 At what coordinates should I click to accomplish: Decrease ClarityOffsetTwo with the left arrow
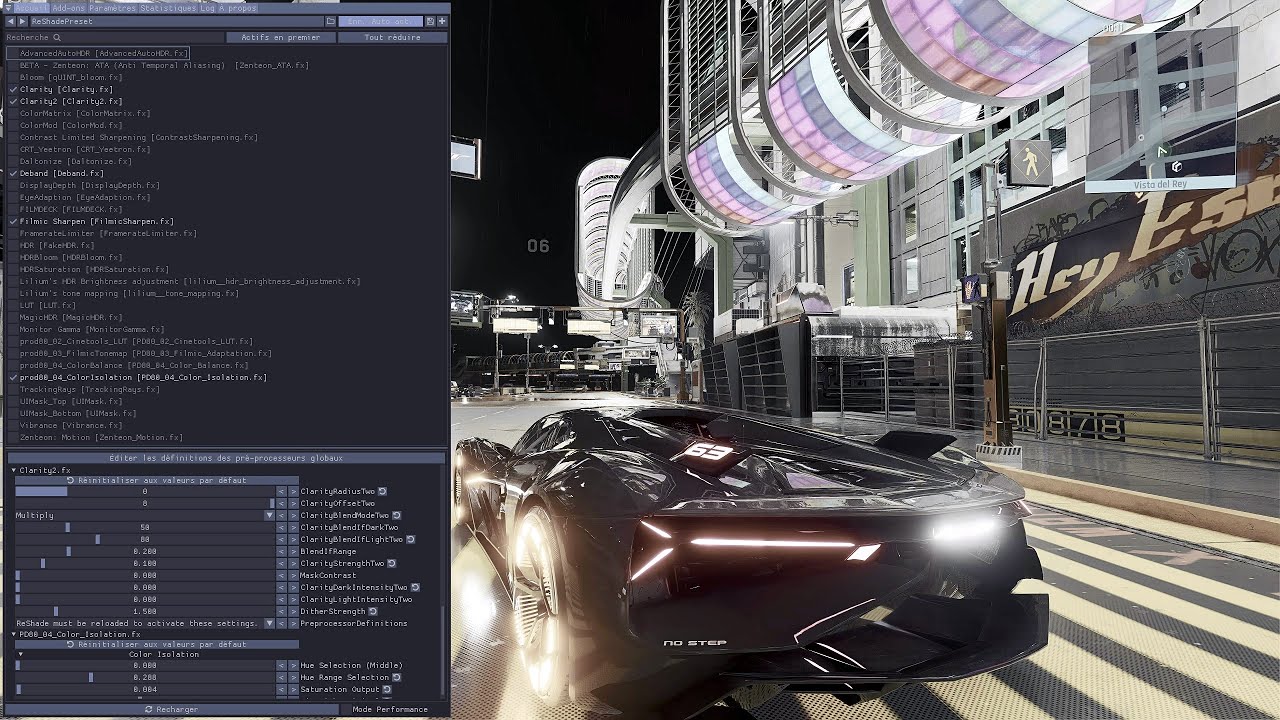(x=281, y=504)
